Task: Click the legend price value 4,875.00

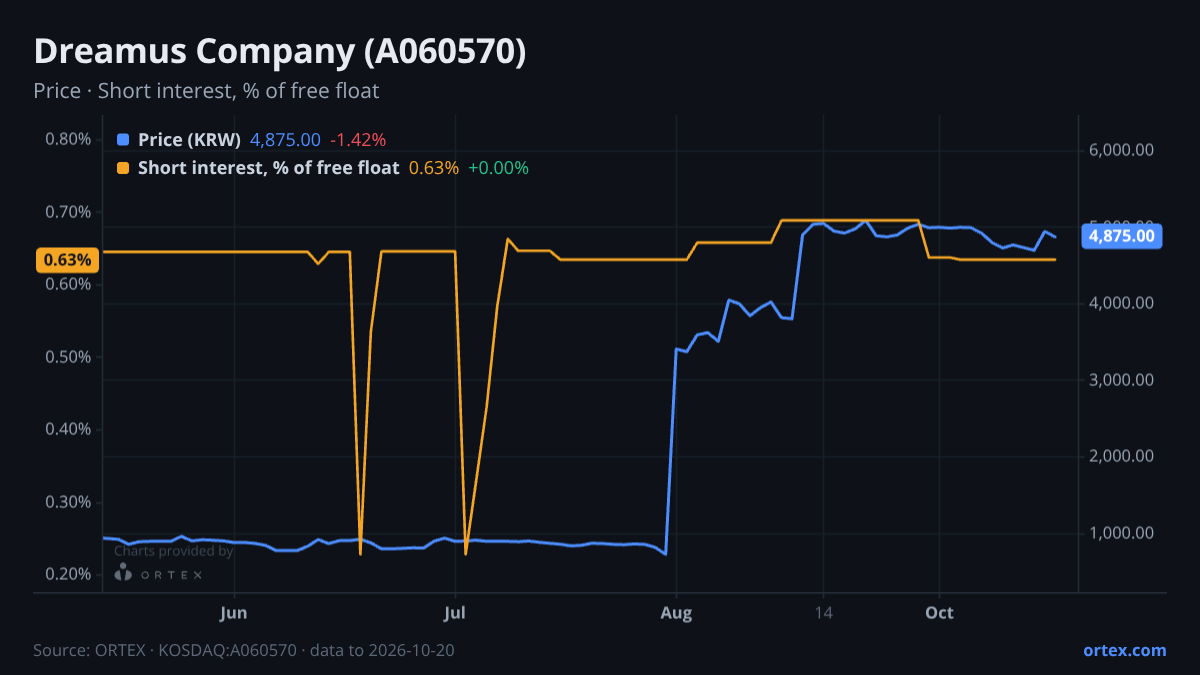Action: (285, 139)
